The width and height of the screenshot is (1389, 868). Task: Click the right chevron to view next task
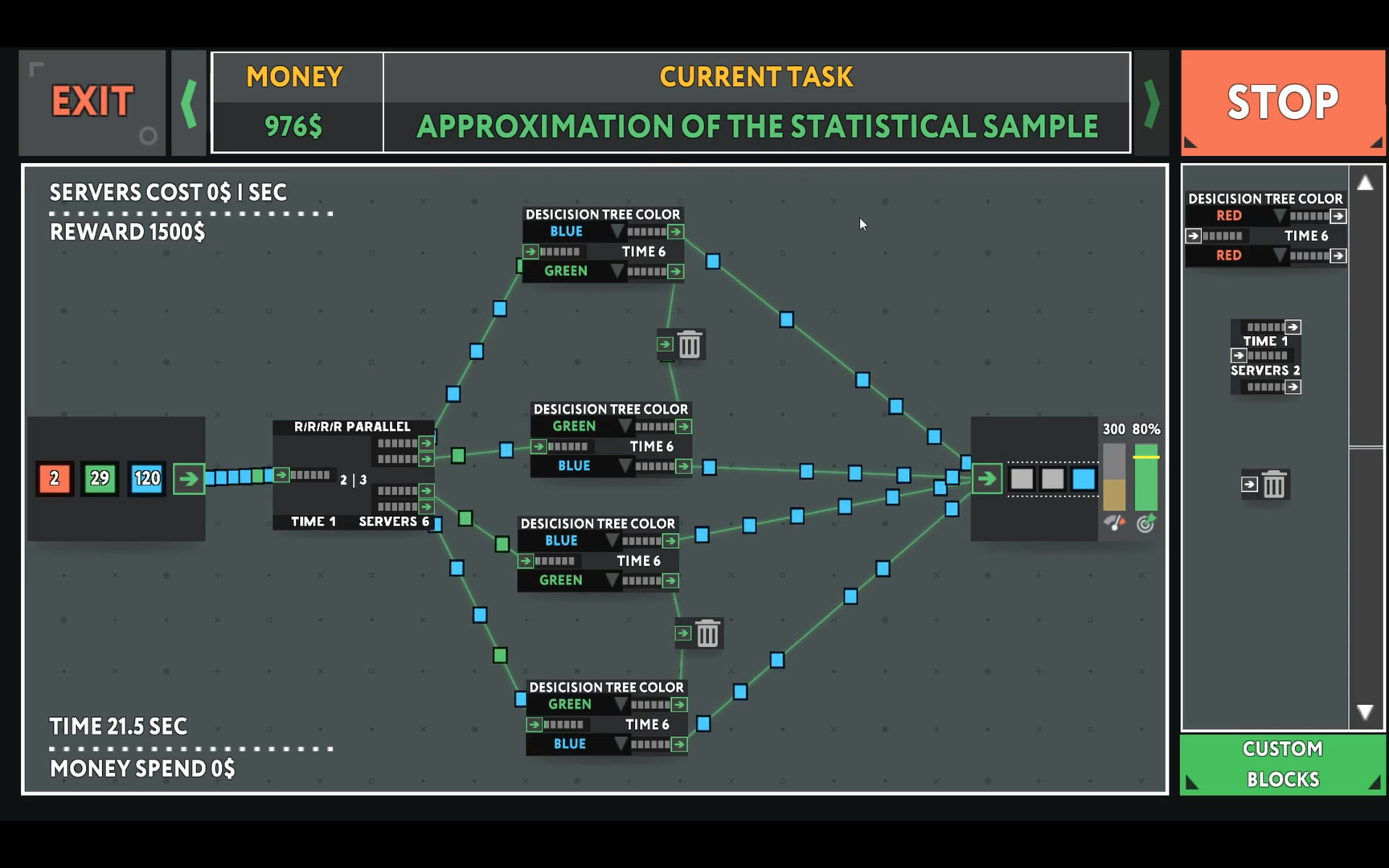tap(1151, 103)
